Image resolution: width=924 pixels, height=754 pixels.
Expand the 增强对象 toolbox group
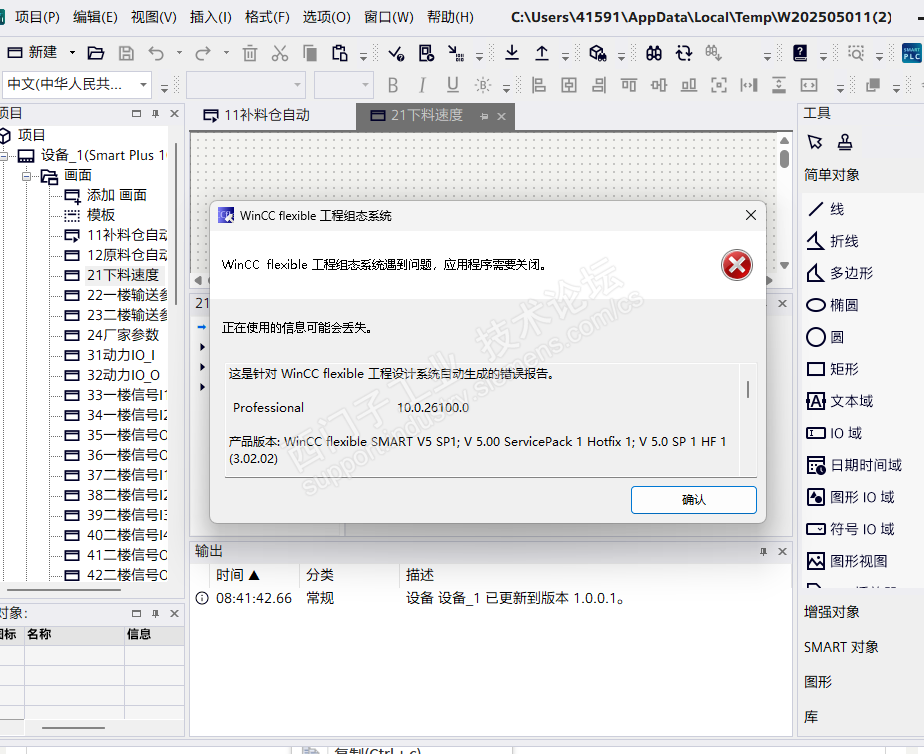click(x=831, y=612)
